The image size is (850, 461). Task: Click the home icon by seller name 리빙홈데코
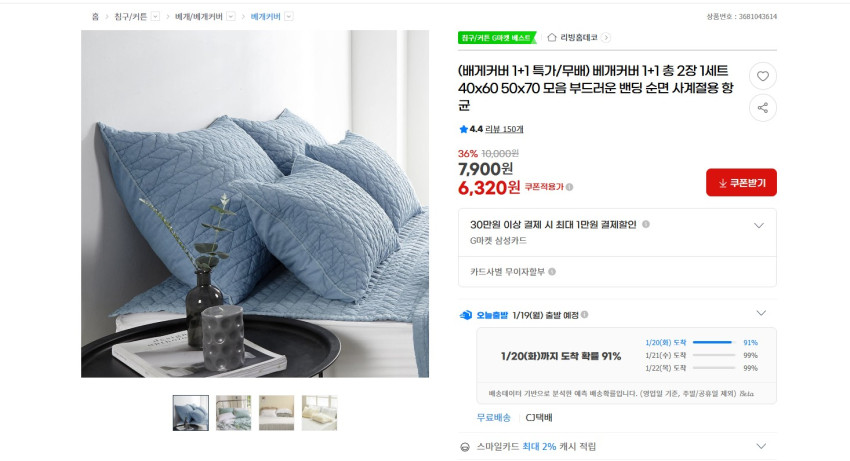click(552, 37)
